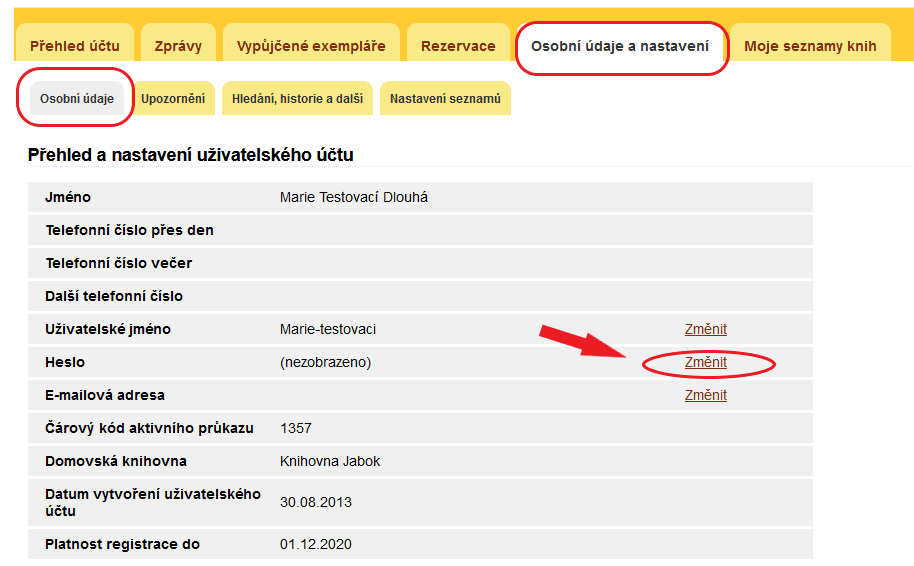Click the registration expiry date 01.12.2020
The image size is (914, 566).
click(x=316, y=544)
